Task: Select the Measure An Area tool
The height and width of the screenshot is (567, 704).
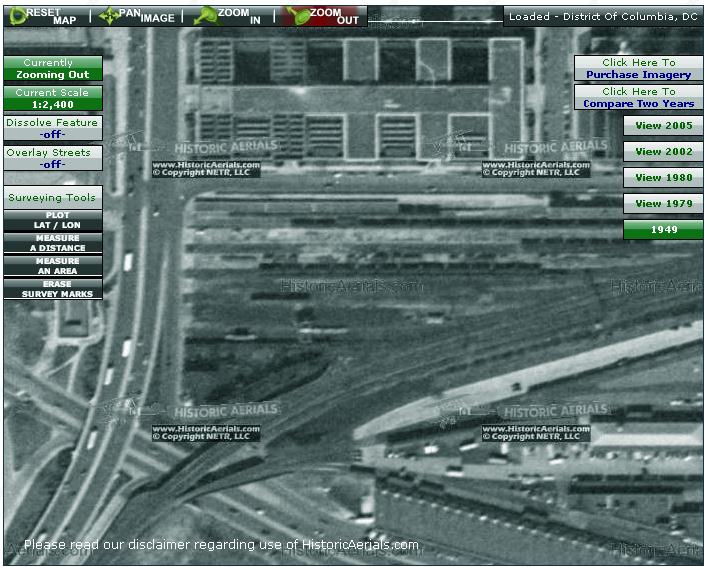Action: pos(52,266)
